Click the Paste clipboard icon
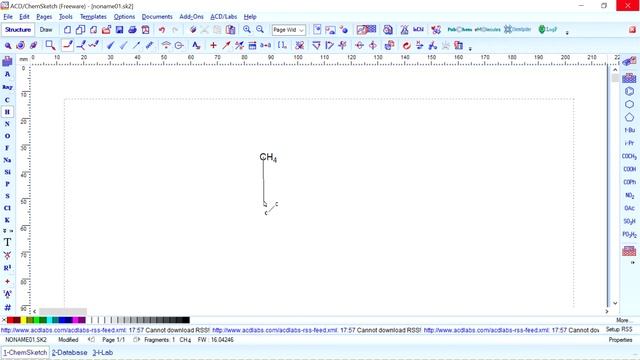 click(231, 30)
